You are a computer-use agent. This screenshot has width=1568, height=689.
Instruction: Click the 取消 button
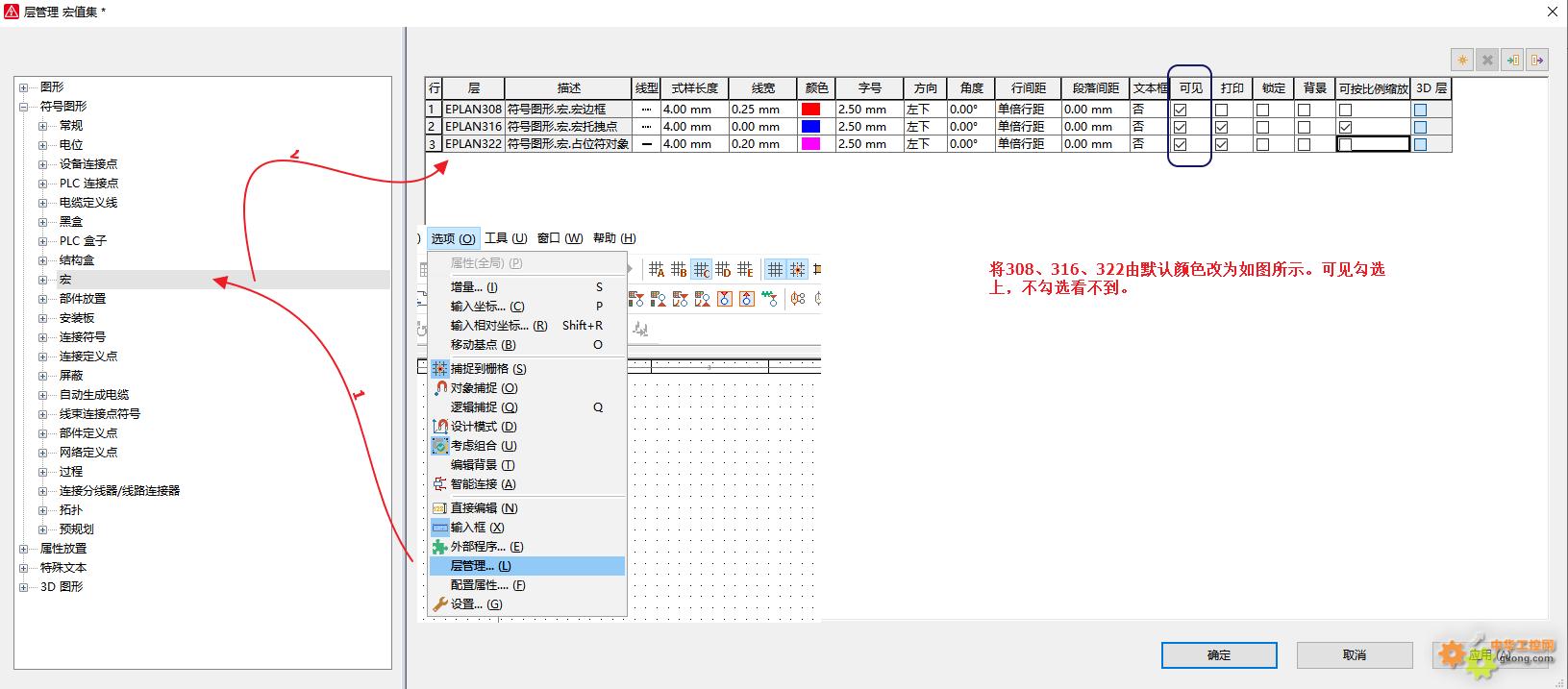1355,655
